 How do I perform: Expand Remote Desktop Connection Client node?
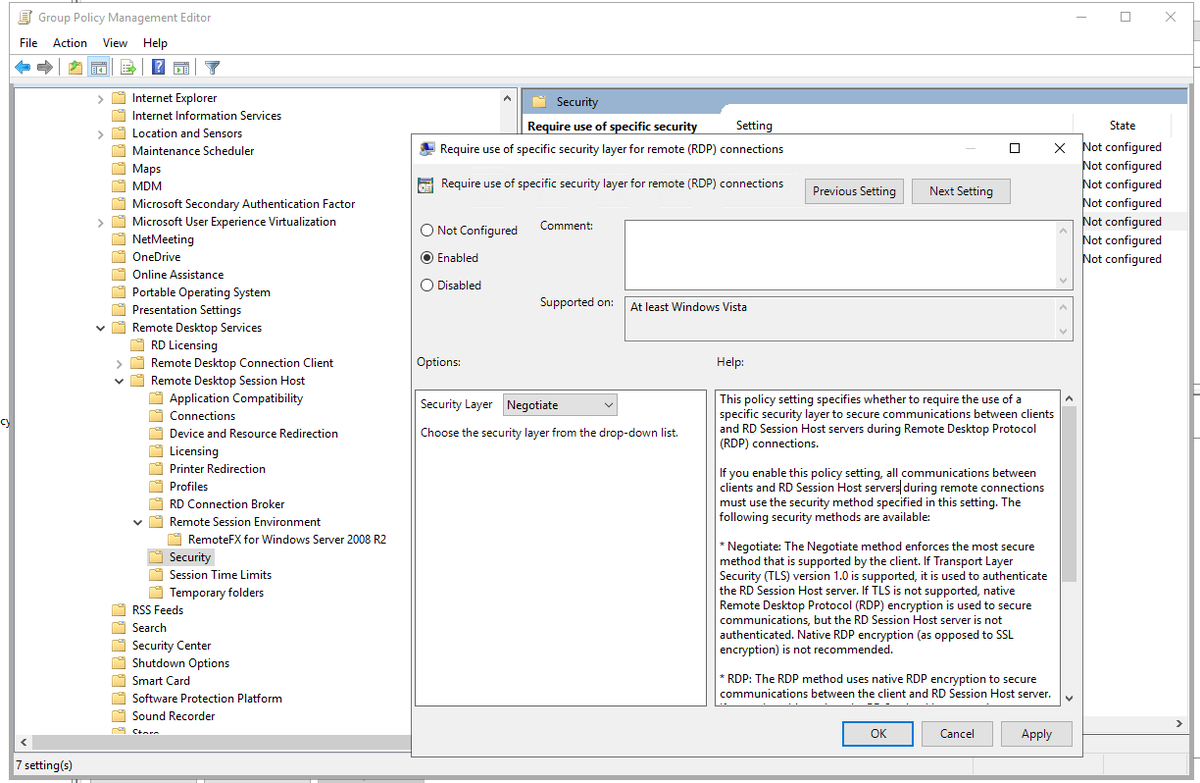click(x=119, y=363)
